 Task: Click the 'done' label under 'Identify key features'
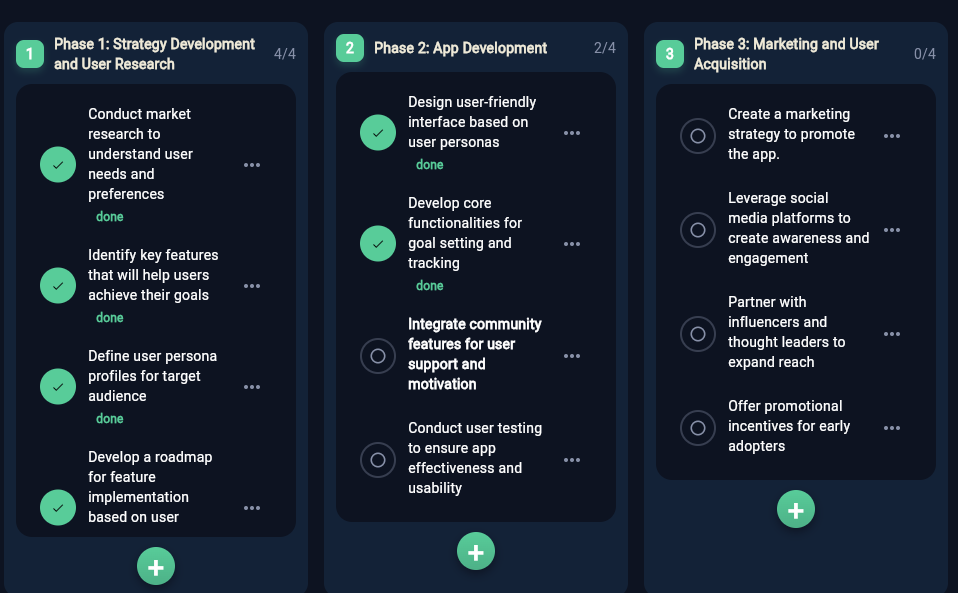(x=110, y=317)
